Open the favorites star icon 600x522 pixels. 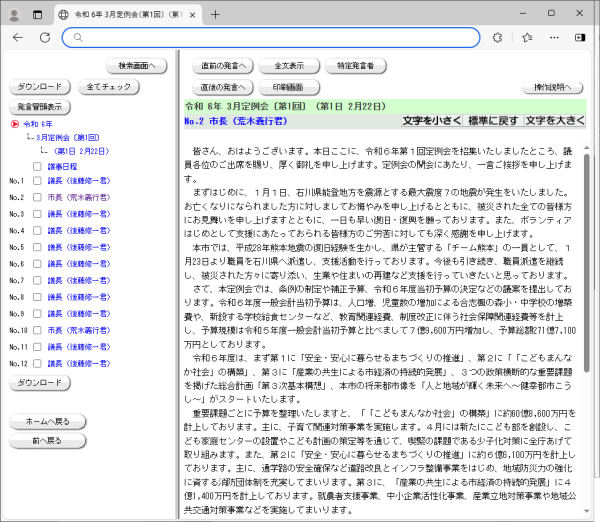[x=527, y=38]
